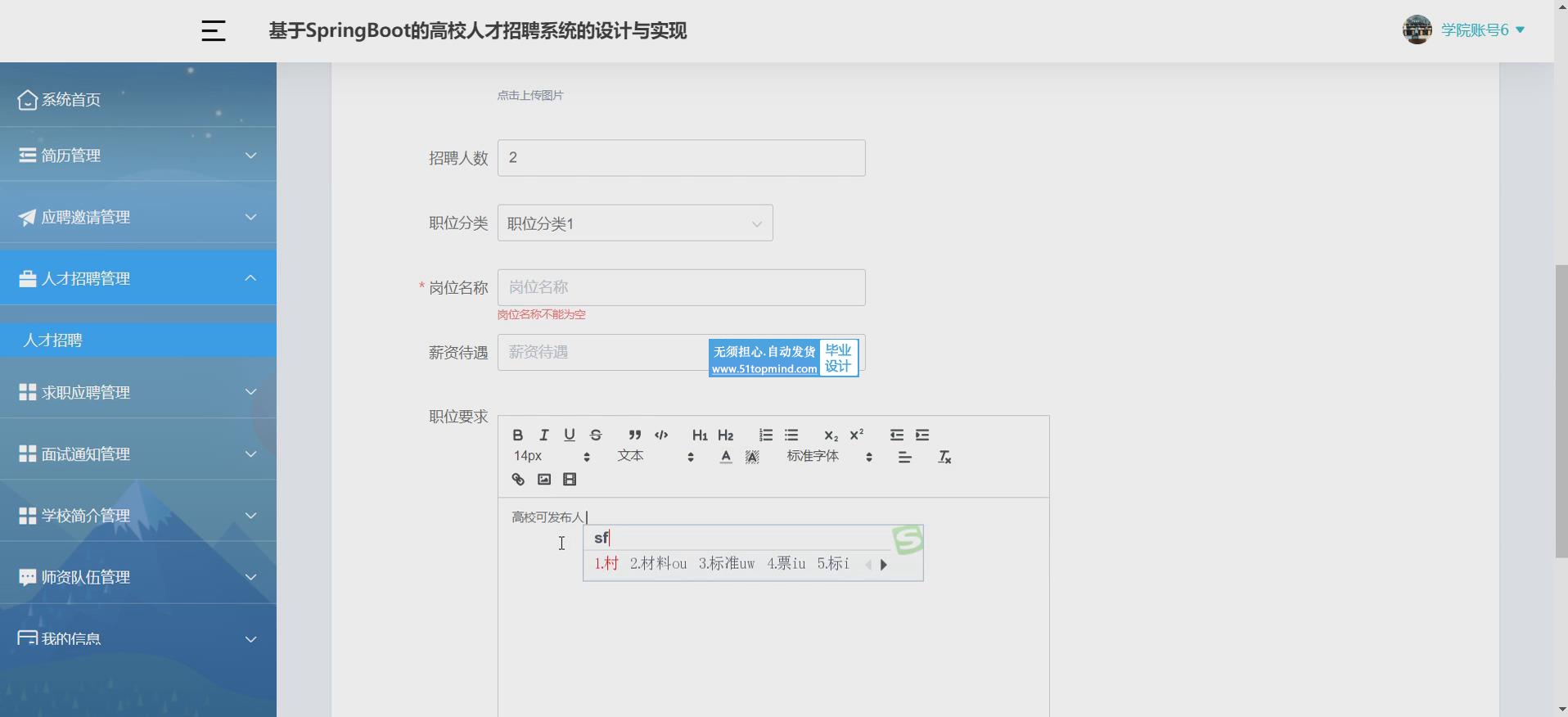Choose IME candidate 2.材料
Image resolution: width=1568 pixels, height=717 pixels.
[658, 564]
